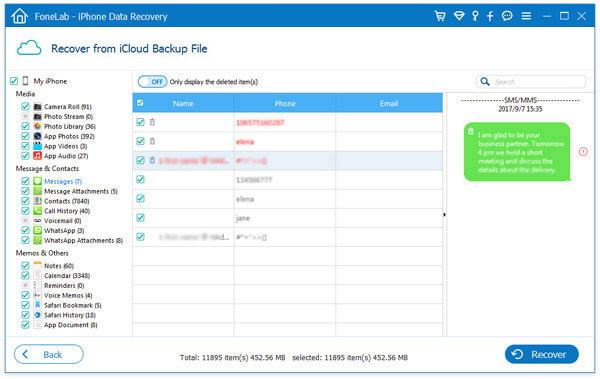Open the hamburger menu icon
600x379 pixels.
[x=526, y=16]
